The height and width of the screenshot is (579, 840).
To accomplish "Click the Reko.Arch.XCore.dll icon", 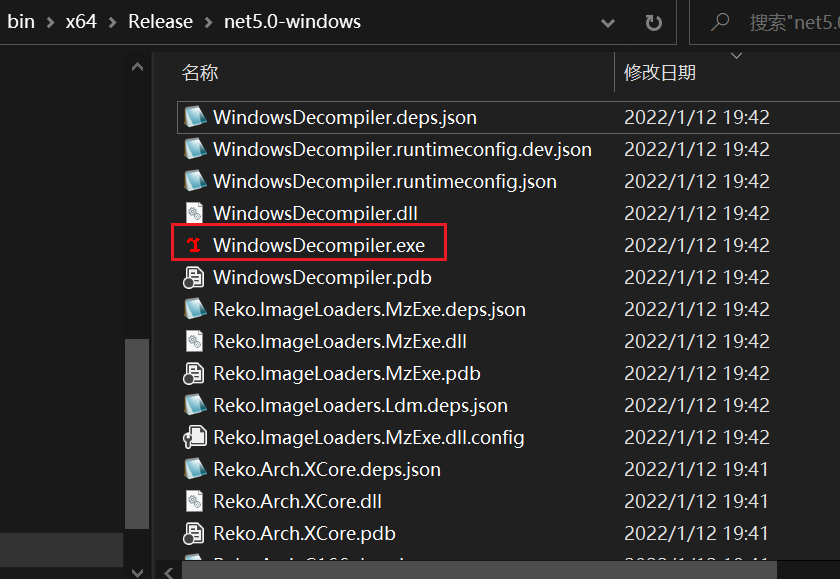I will pyautogui.click(x=194, y=501).
